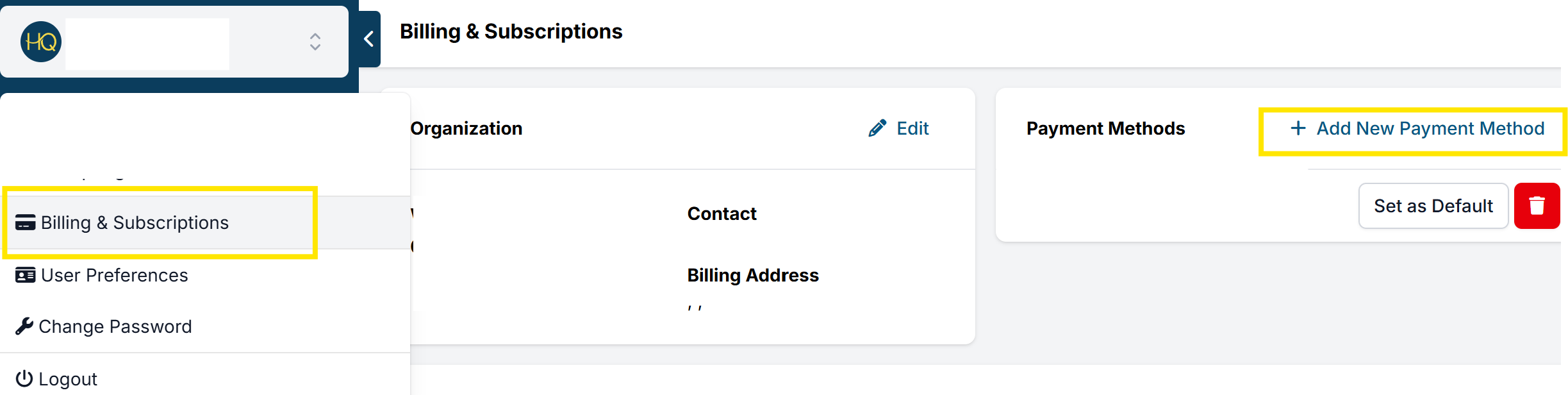The height and width of the screenshot is (395, 1568).
Task: Click the Add New Payment Method link
Action: coord(1430,128)
